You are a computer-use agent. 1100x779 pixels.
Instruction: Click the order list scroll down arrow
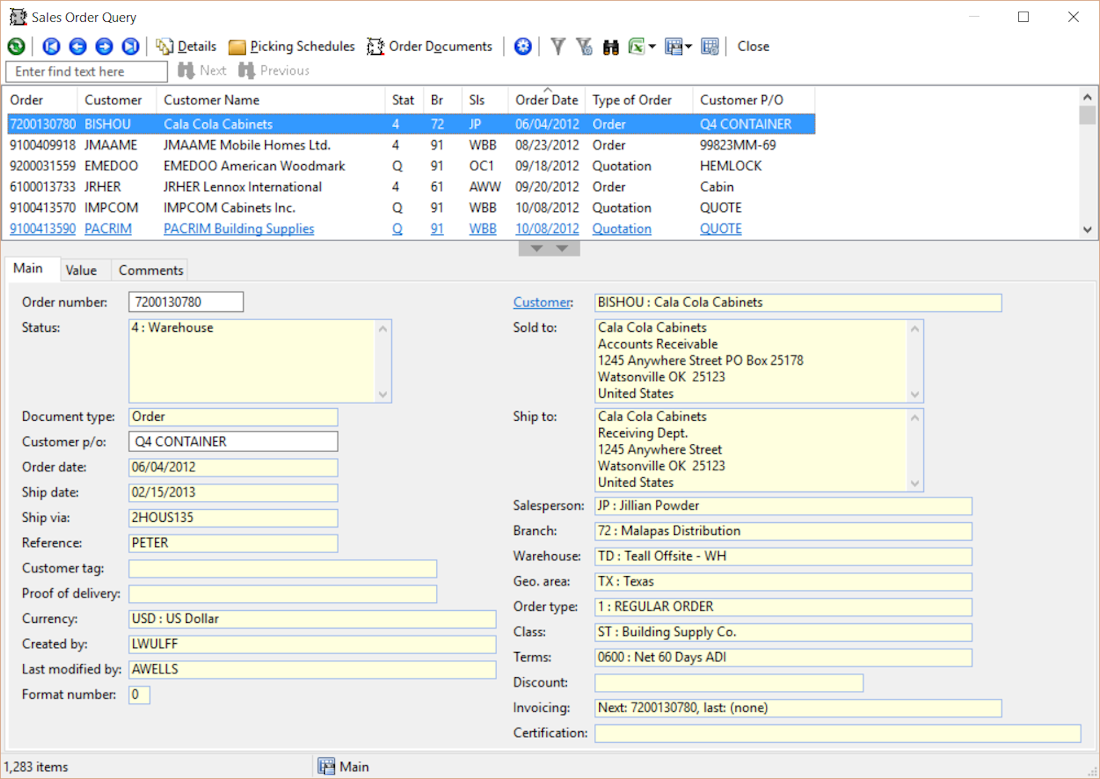(x=1087, y=229)
